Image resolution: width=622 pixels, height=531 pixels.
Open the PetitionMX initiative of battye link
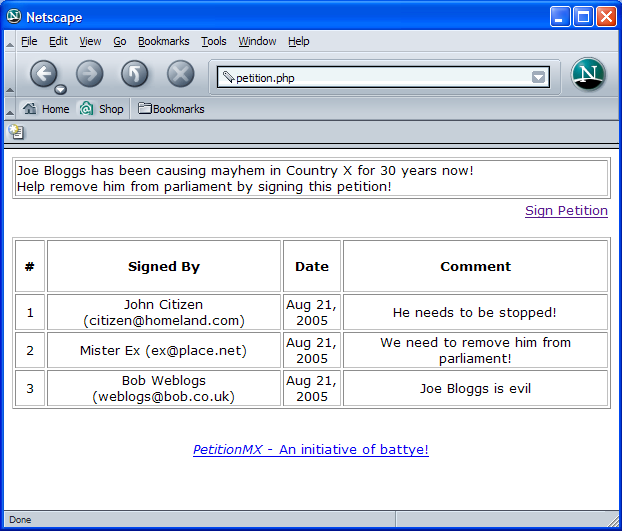310,450
